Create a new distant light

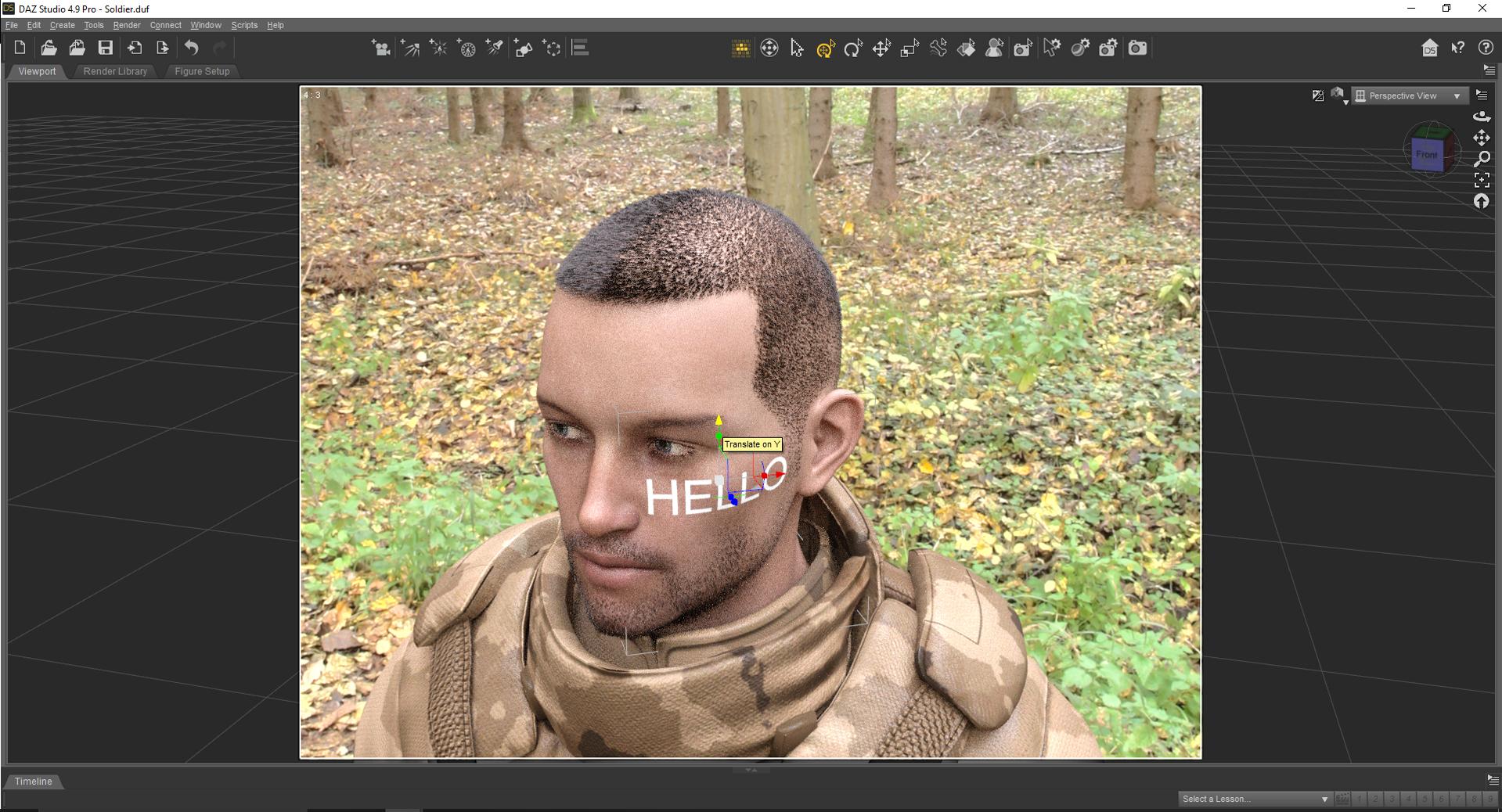pos(410,49)
